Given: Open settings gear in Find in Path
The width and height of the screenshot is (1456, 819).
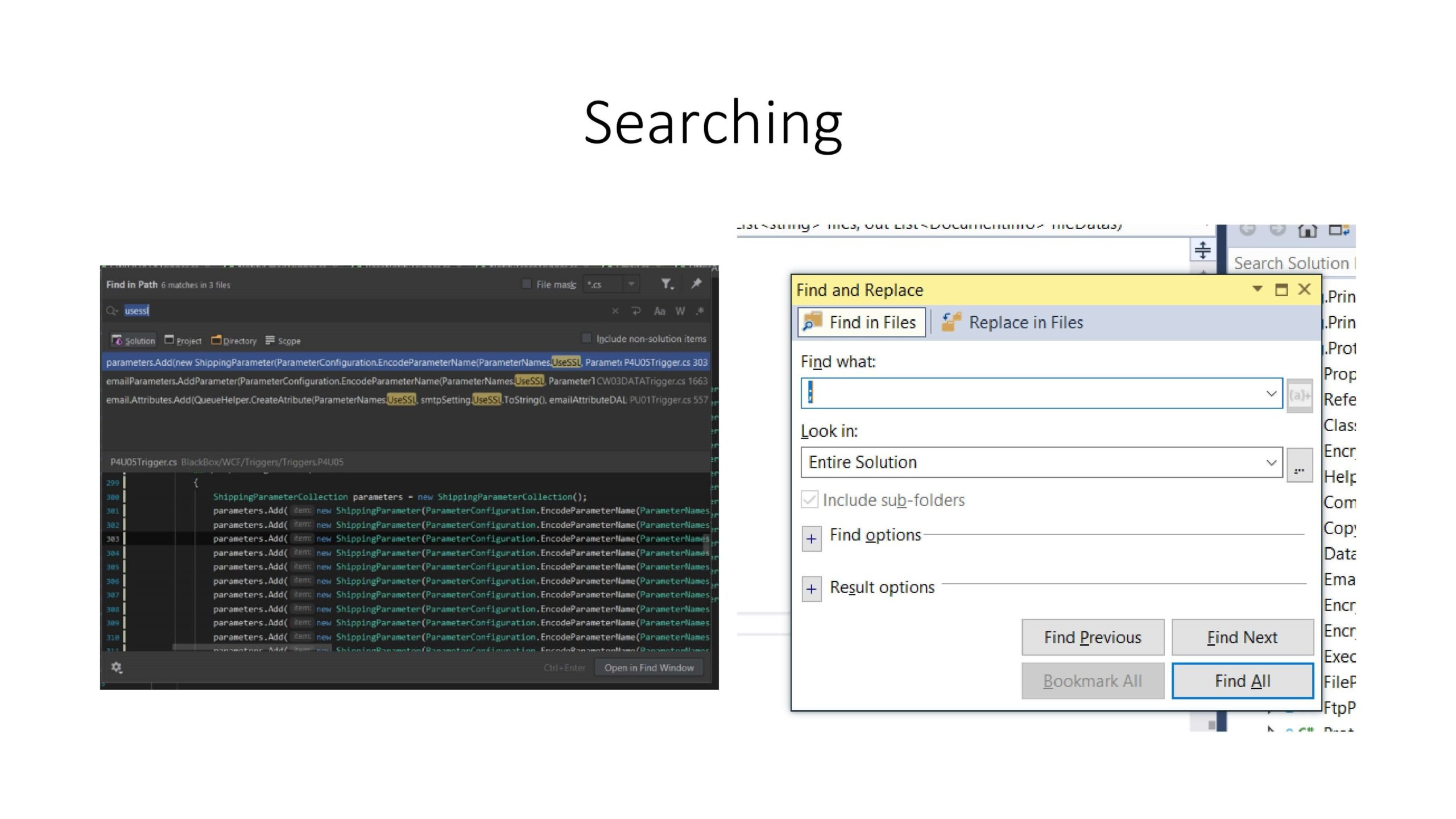Looking at the screenshot, I should [x=117, y=667].
